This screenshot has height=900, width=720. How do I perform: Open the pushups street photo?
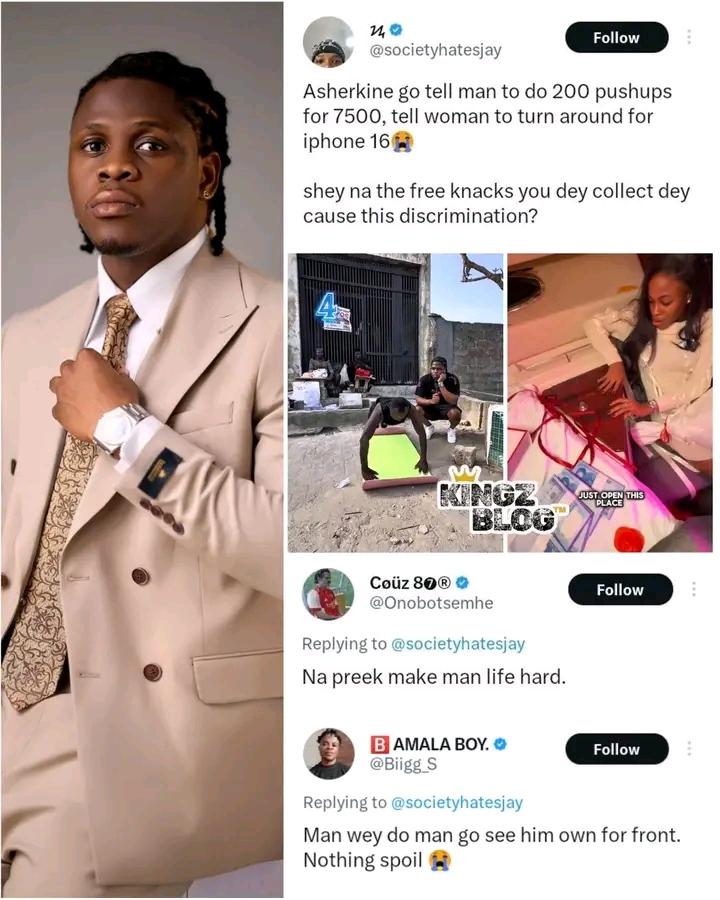point(396,403)
